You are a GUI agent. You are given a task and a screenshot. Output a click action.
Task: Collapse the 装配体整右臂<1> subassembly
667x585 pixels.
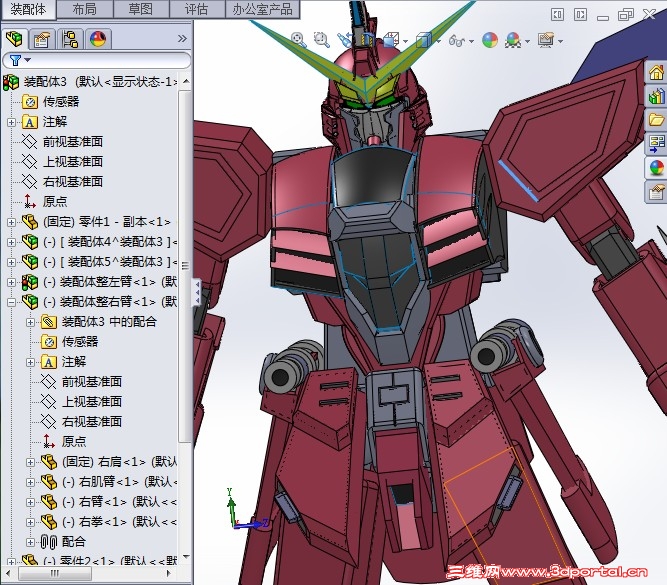click(11, 302)
